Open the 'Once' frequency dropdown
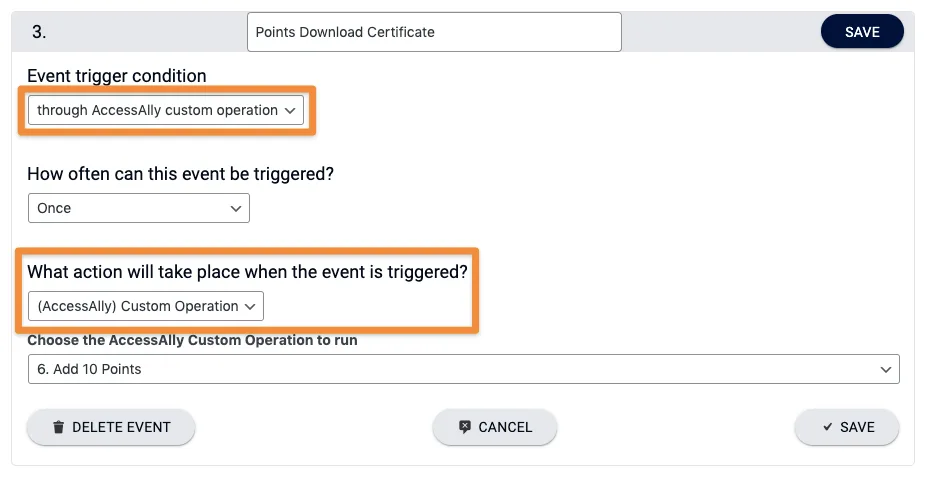Image resolution: width=926 pixels, height=477 pixels. pyautogui.click(x=138, y=208)
